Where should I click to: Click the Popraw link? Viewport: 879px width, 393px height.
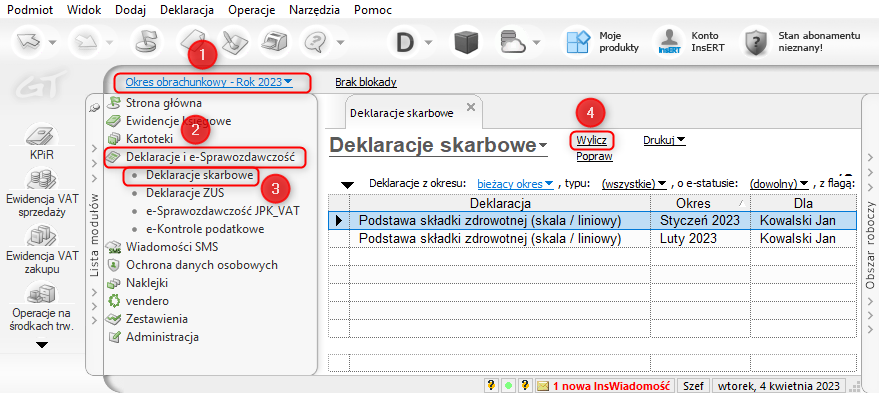point(594,156)
